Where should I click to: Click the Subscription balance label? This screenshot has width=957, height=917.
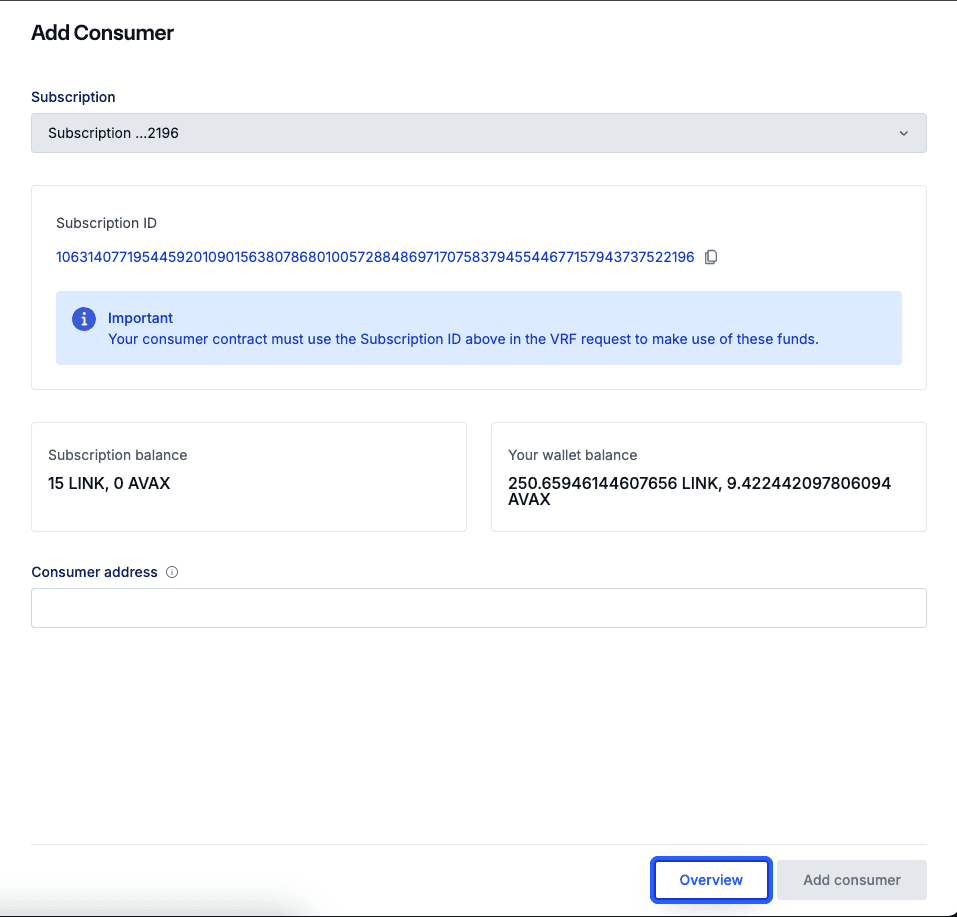pos(117,455)
